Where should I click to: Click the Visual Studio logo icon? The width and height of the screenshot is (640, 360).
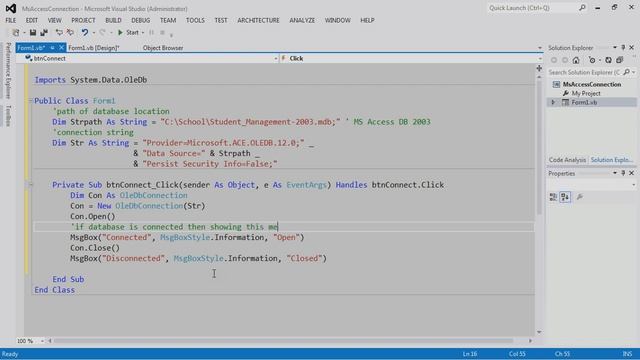[11, 8]
